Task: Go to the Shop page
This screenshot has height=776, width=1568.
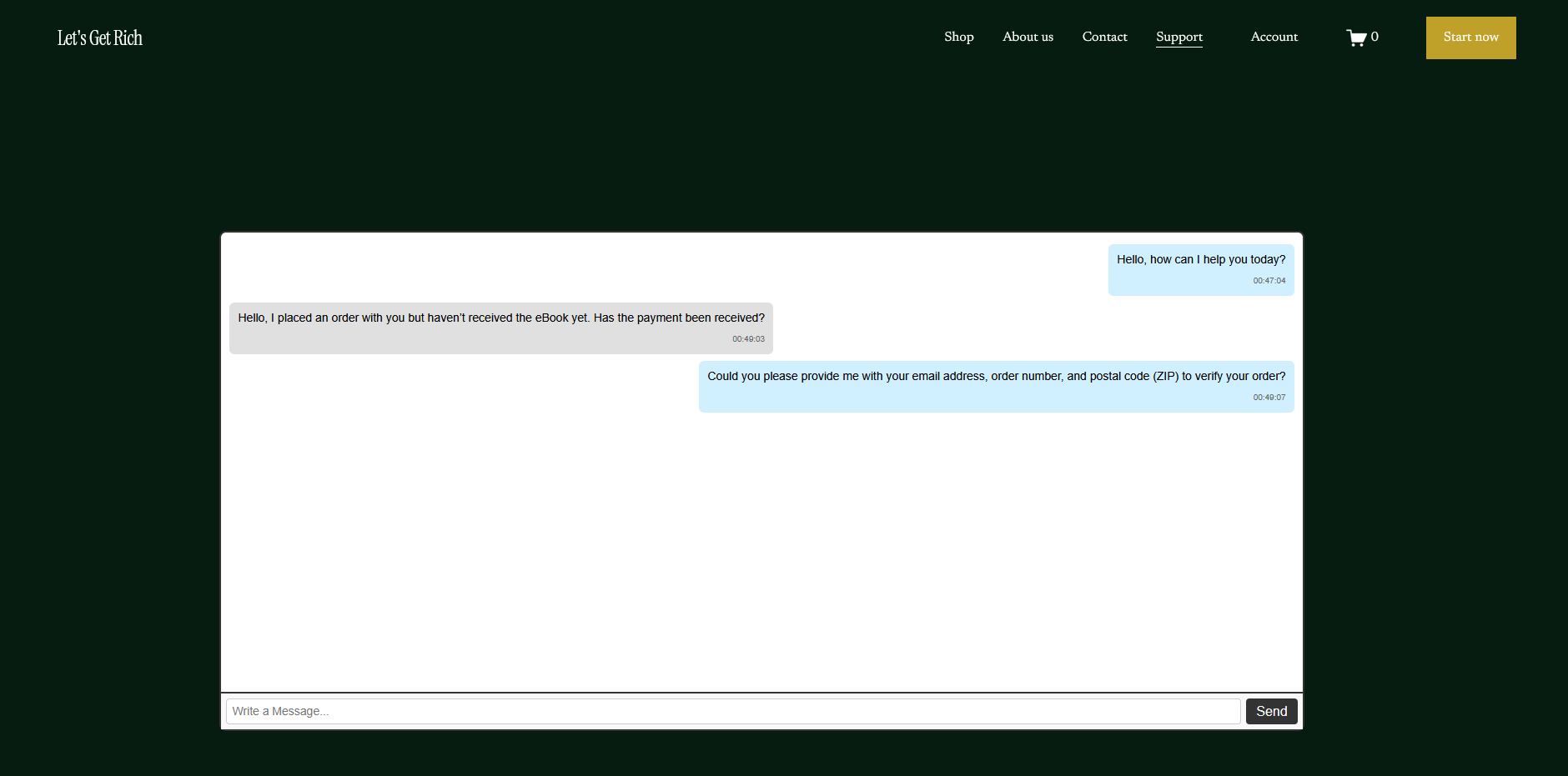Action: 959,37
